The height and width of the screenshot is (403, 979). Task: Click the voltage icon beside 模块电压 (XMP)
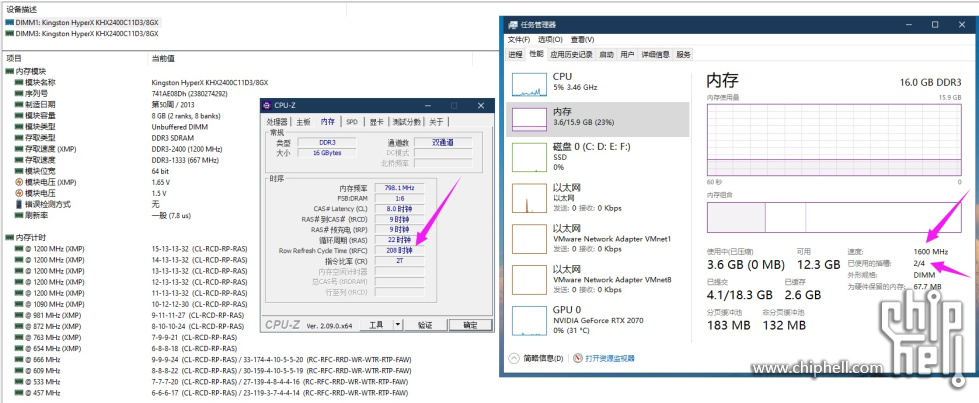click(19, 182)
